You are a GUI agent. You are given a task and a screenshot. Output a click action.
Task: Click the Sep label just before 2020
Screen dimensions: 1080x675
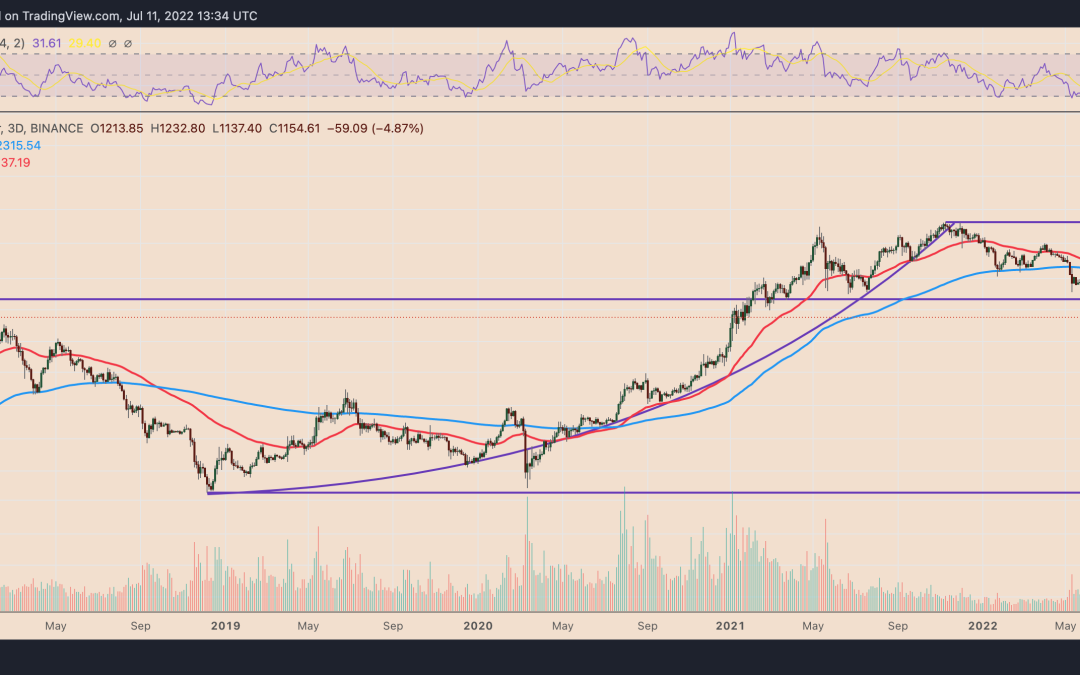(393, 625)
